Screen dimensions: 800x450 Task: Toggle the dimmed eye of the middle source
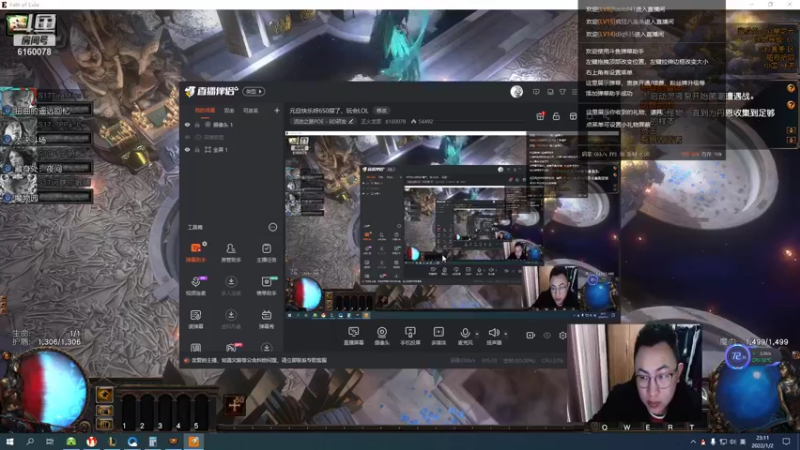point(187,137)
